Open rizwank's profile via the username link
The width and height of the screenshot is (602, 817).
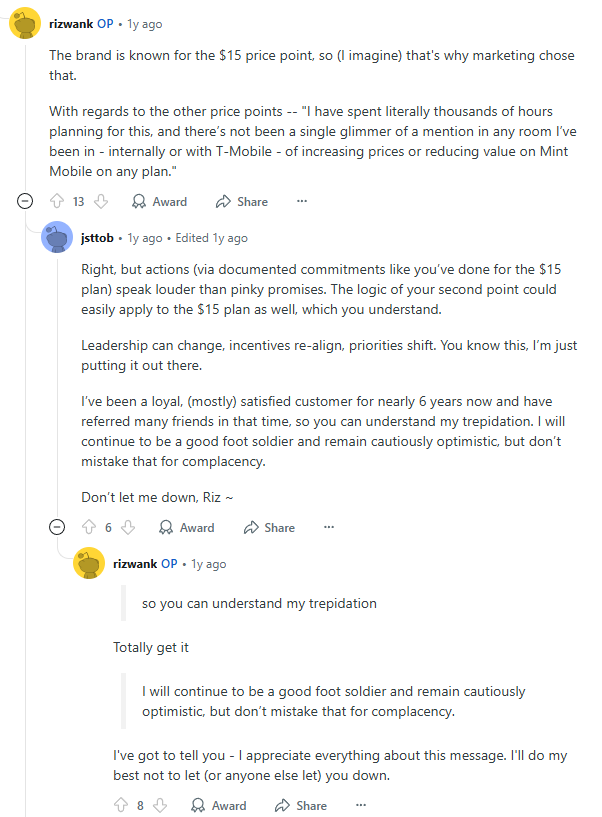pos(73,23)
